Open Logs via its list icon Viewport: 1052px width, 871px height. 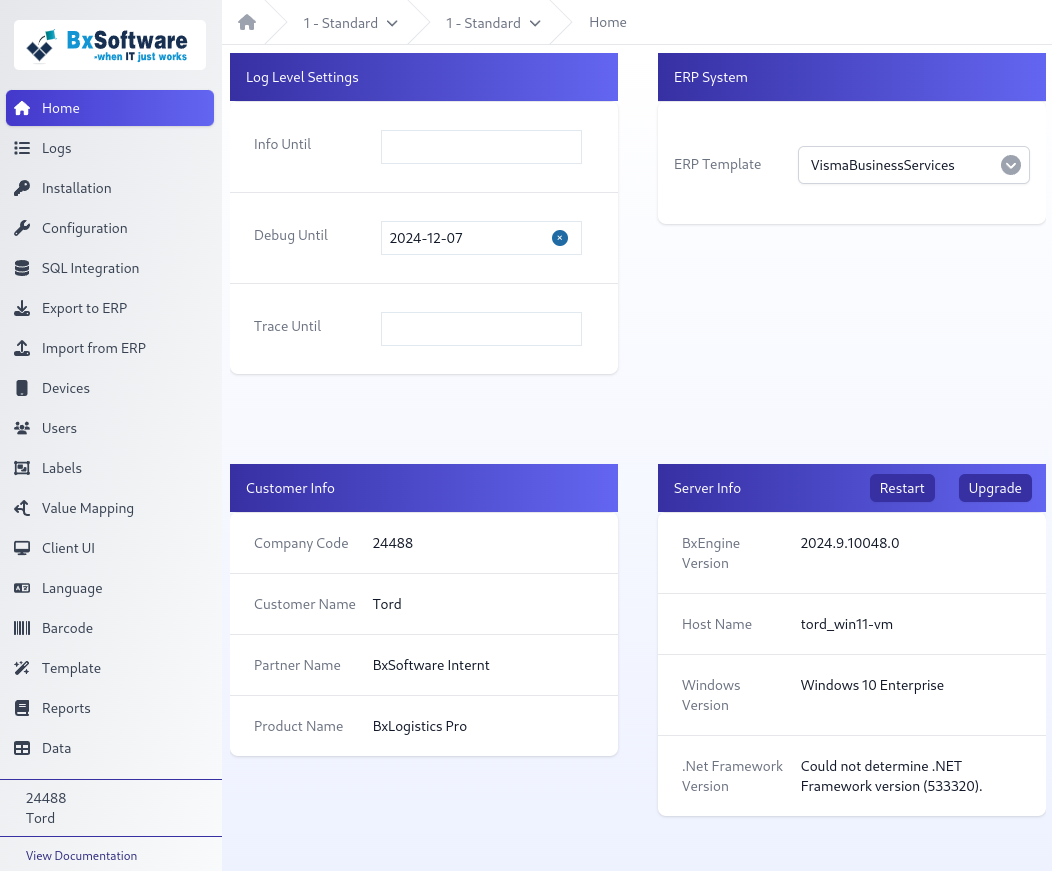(x=22, y=148)
